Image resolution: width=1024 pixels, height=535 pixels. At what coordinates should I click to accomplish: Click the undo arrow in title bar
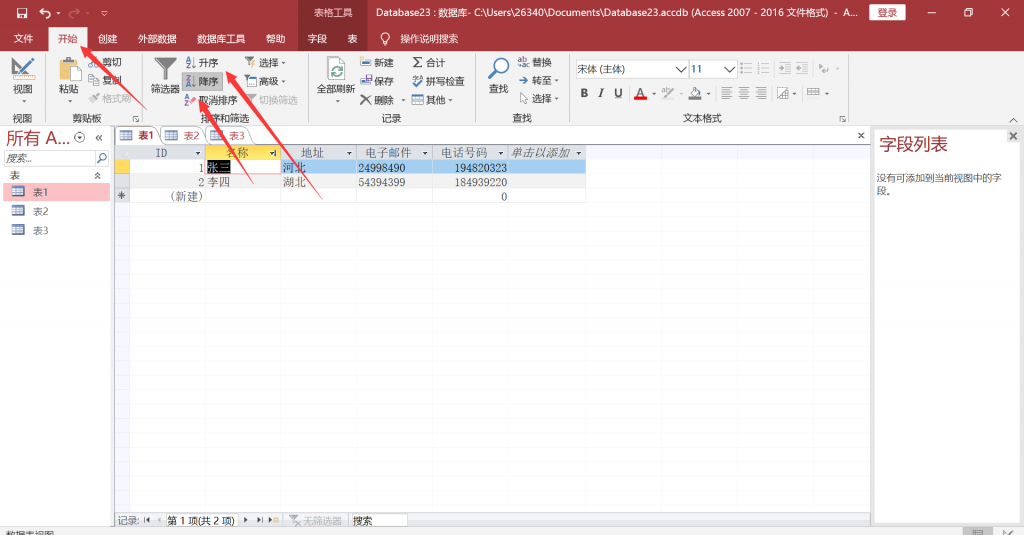44,12
